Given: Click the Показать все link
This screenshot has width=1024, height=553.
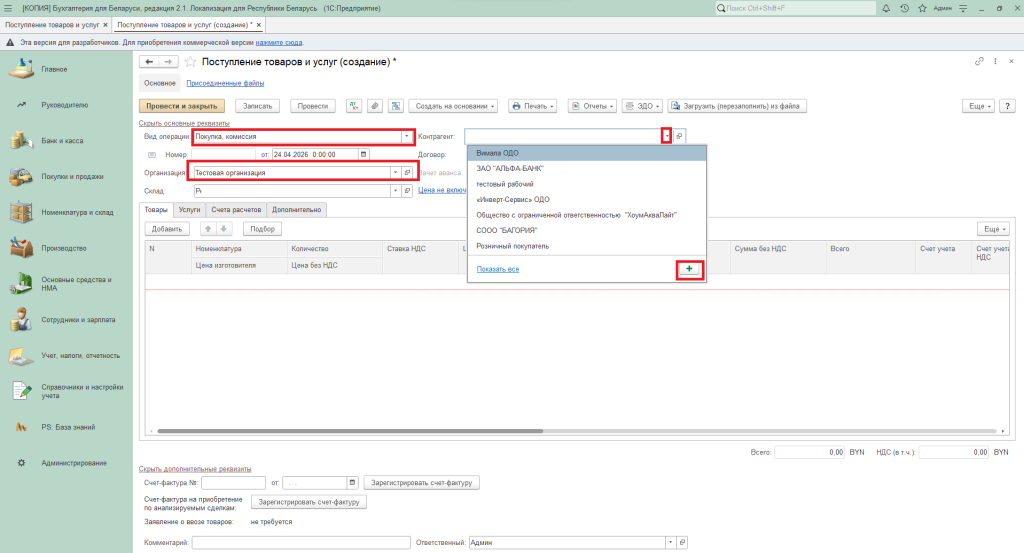Looking at the screenshot, I should (498, 269).
